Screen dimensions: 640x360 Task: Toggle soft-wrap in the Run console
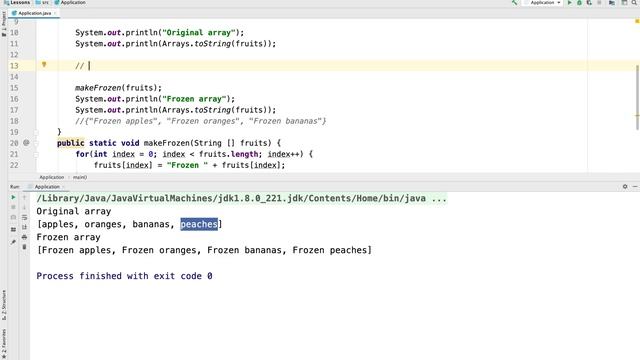click(x=24, y=218)
